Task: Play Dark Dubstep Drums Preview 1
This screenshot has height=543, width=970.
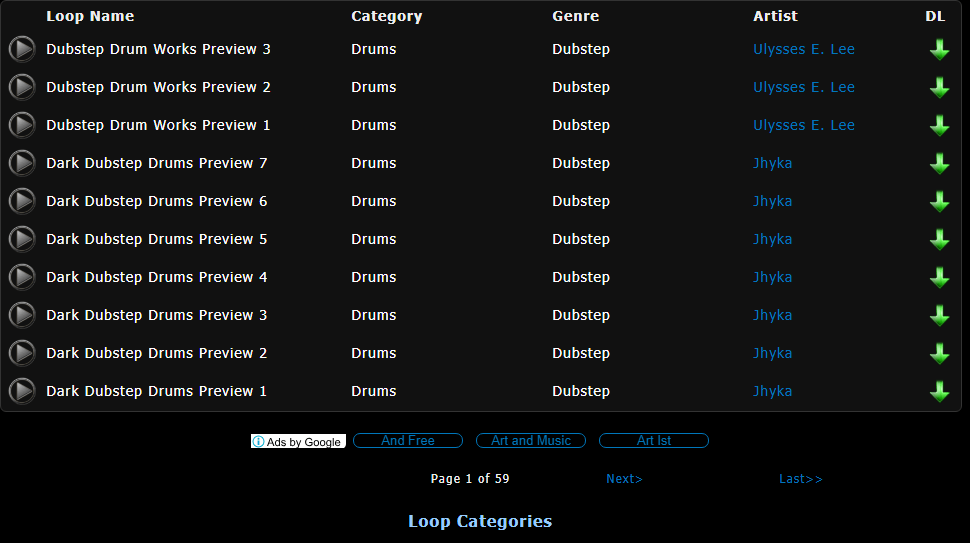Action: click(22, 391)
